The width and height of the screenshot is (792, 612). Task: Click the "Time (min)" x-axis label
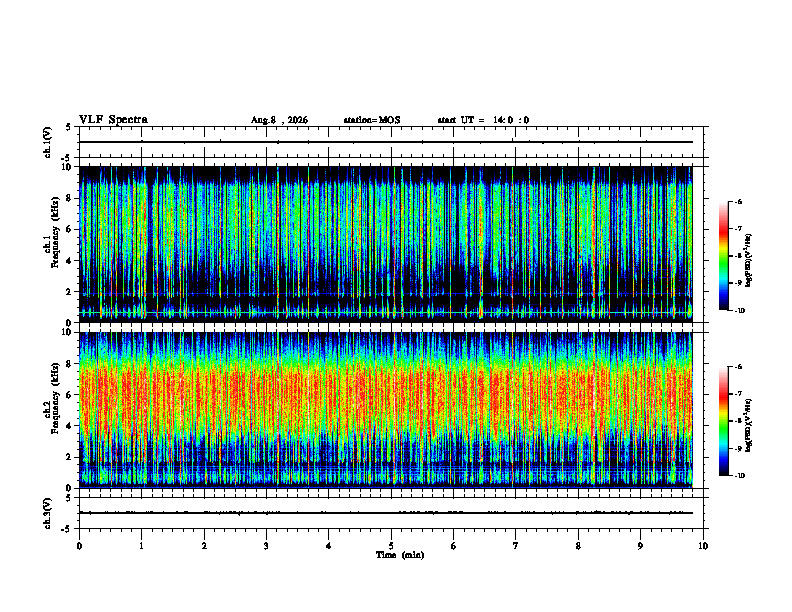pyautogui.click(x=400, y=555)
